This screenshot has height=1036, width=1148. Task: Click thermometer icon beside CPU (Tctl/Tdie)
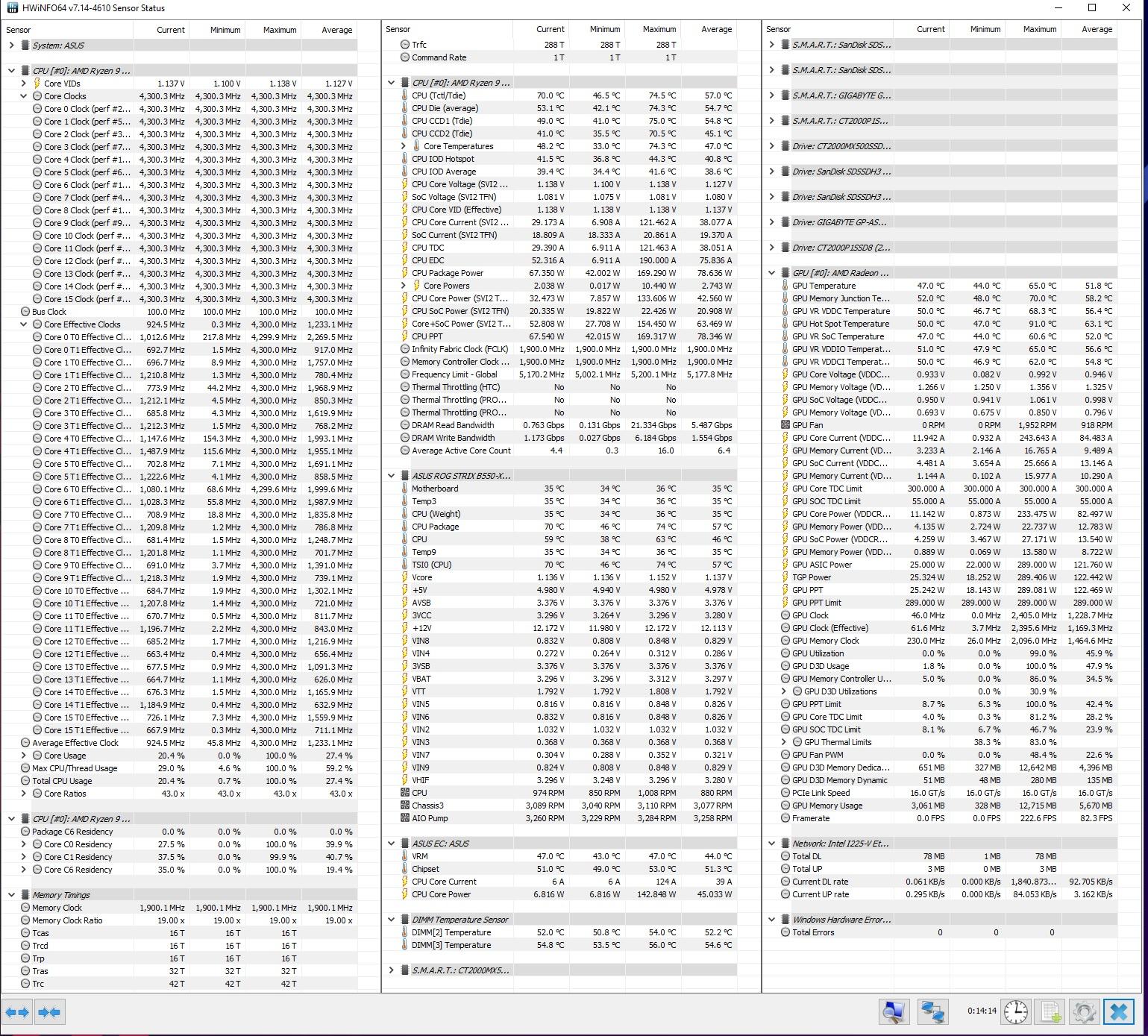[405, 95]
